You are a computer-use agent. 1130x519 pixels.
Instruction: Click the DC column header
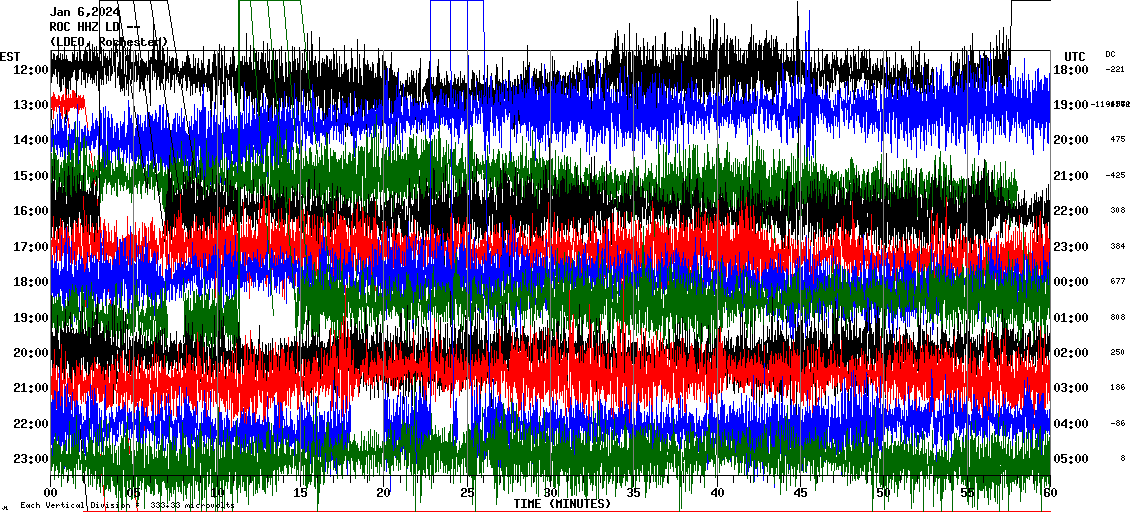pyautogui.click(x=1110, y=54)
